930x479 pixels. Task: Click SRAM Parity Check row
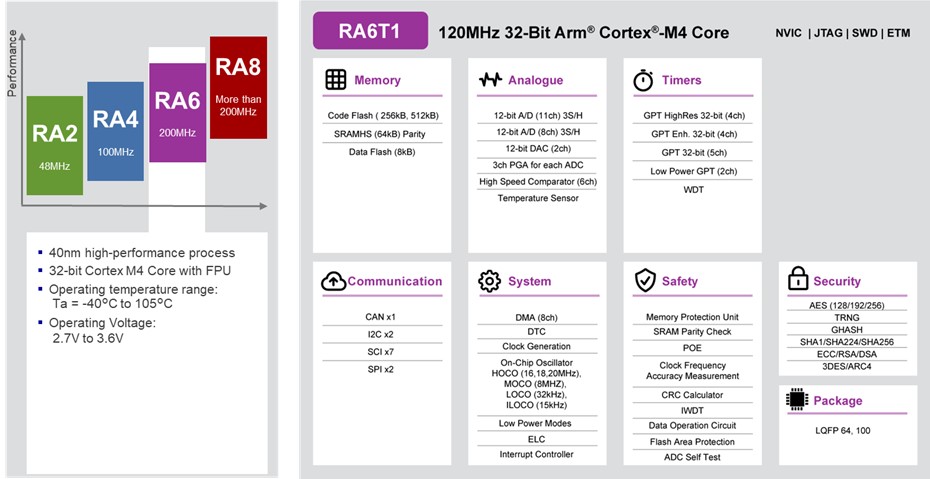(x=693, y=331)
